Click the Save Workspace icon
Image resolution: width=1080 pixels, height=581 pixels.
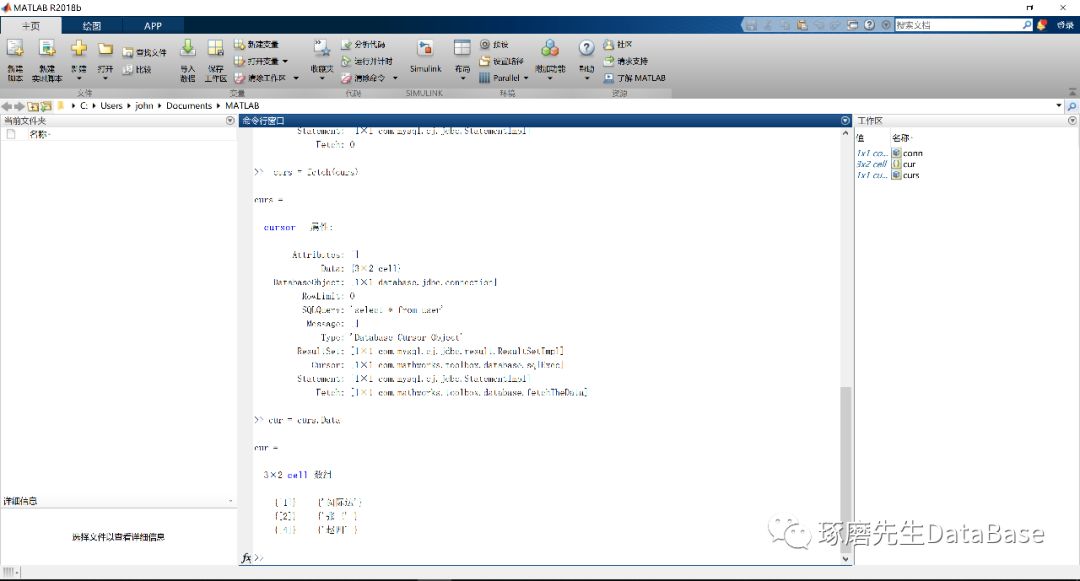tap(216, 48)
